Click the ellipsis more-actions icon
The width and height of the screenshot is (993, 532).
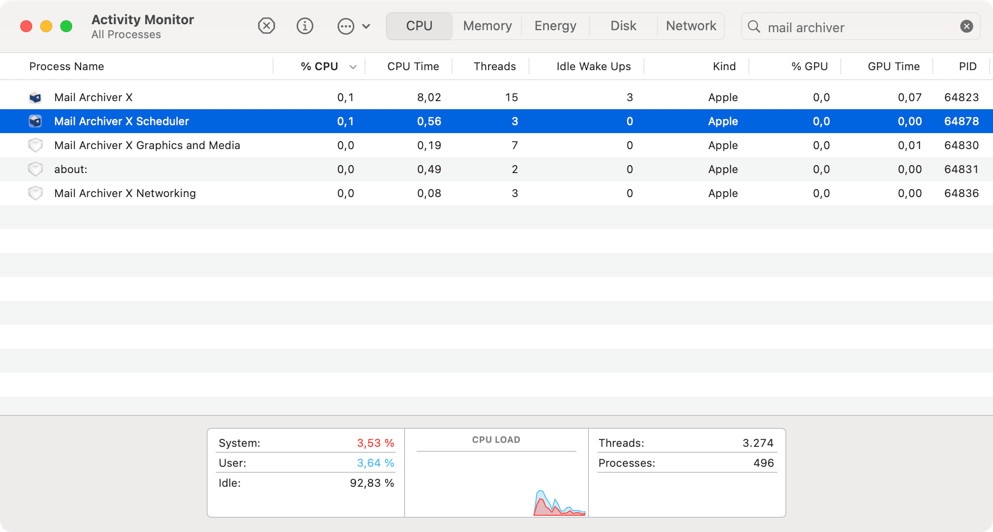tap(346, 26)
